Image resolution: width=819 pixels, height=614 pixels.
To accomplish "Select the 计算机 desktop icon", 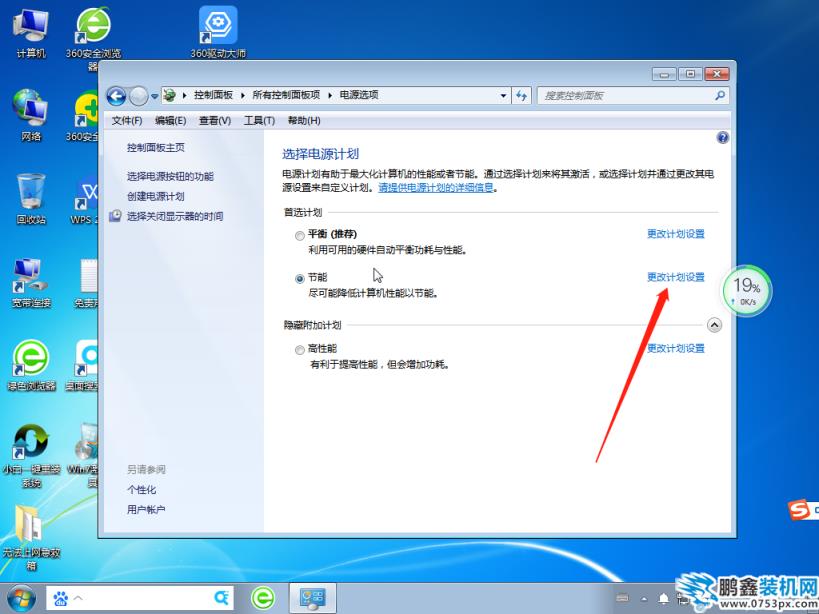I will pyautogui.click(x=31, y=34).
